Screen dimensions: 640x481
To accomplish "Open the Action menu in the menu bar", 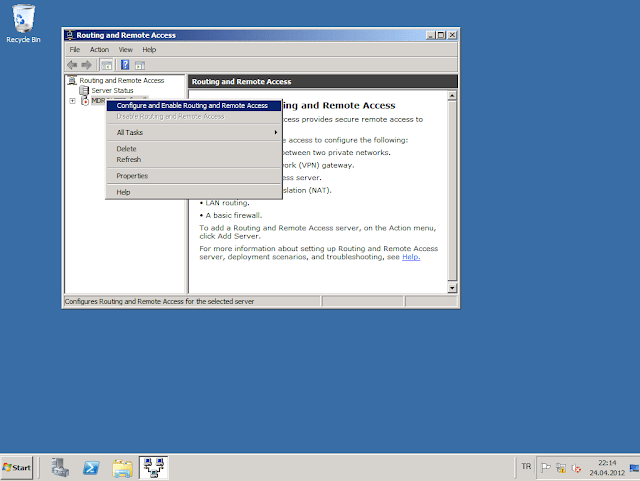I will click(x=99, y=49).
